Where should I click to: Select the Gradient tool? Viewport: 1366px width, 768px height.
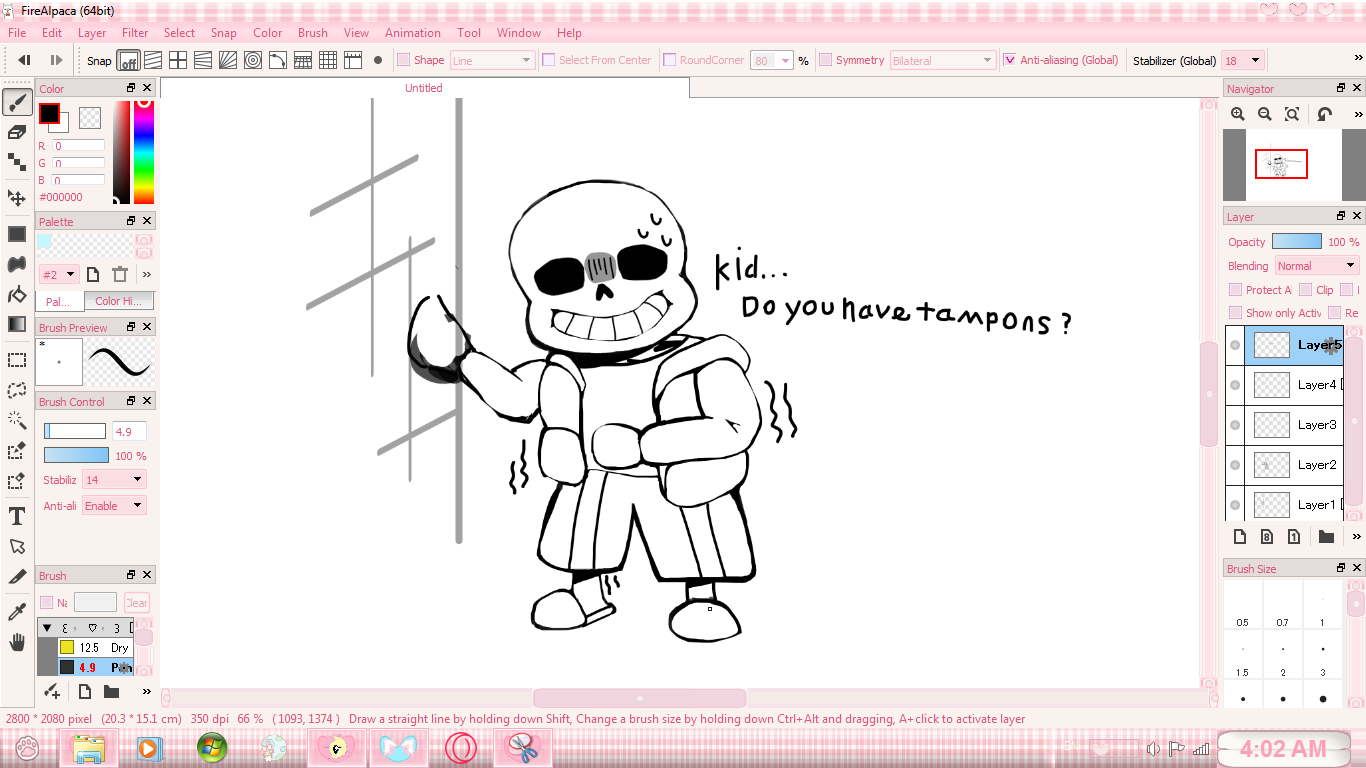click(x=17, y=324)
